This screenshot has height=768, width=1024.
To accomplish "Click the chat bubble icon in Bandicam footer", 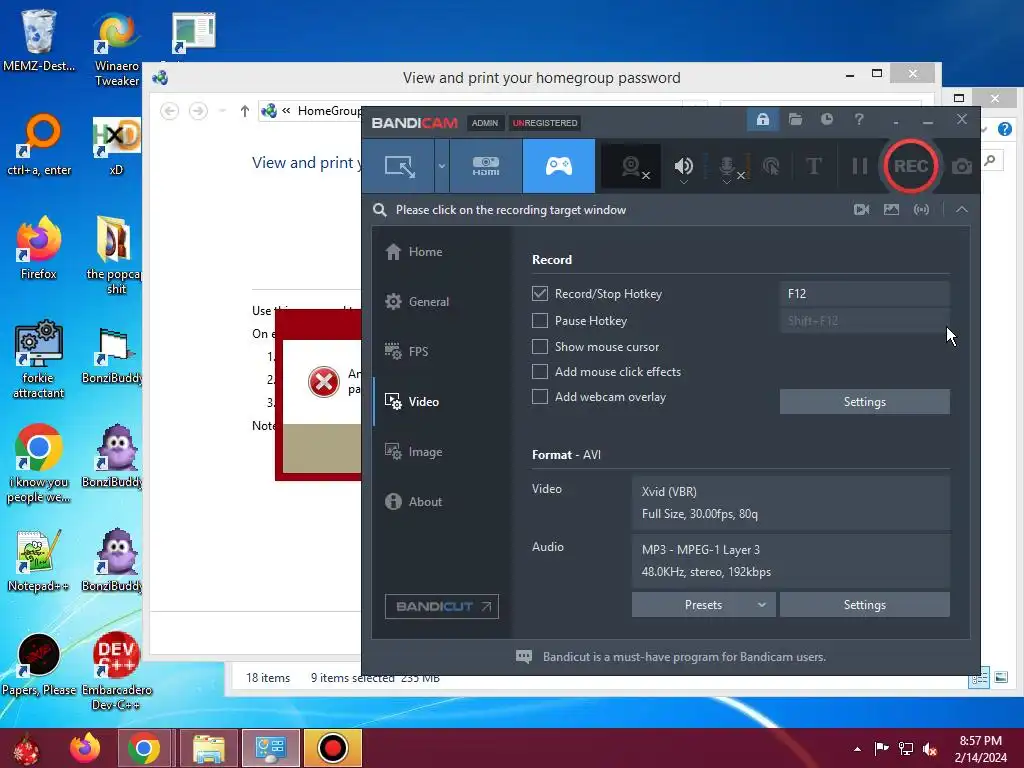I will 524,657.
